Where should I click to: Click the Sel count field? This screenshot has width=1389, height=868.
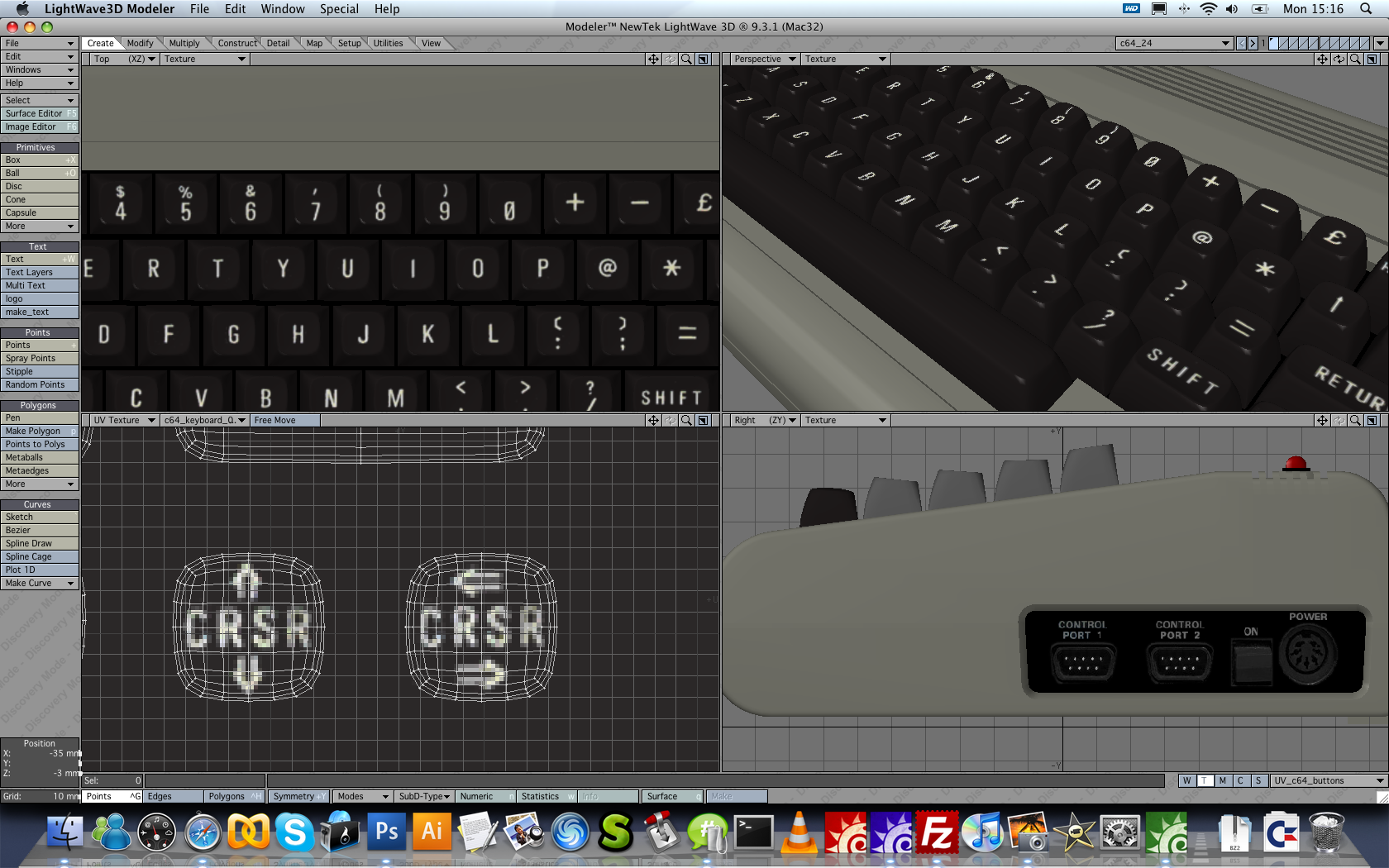tap(112, 780)
